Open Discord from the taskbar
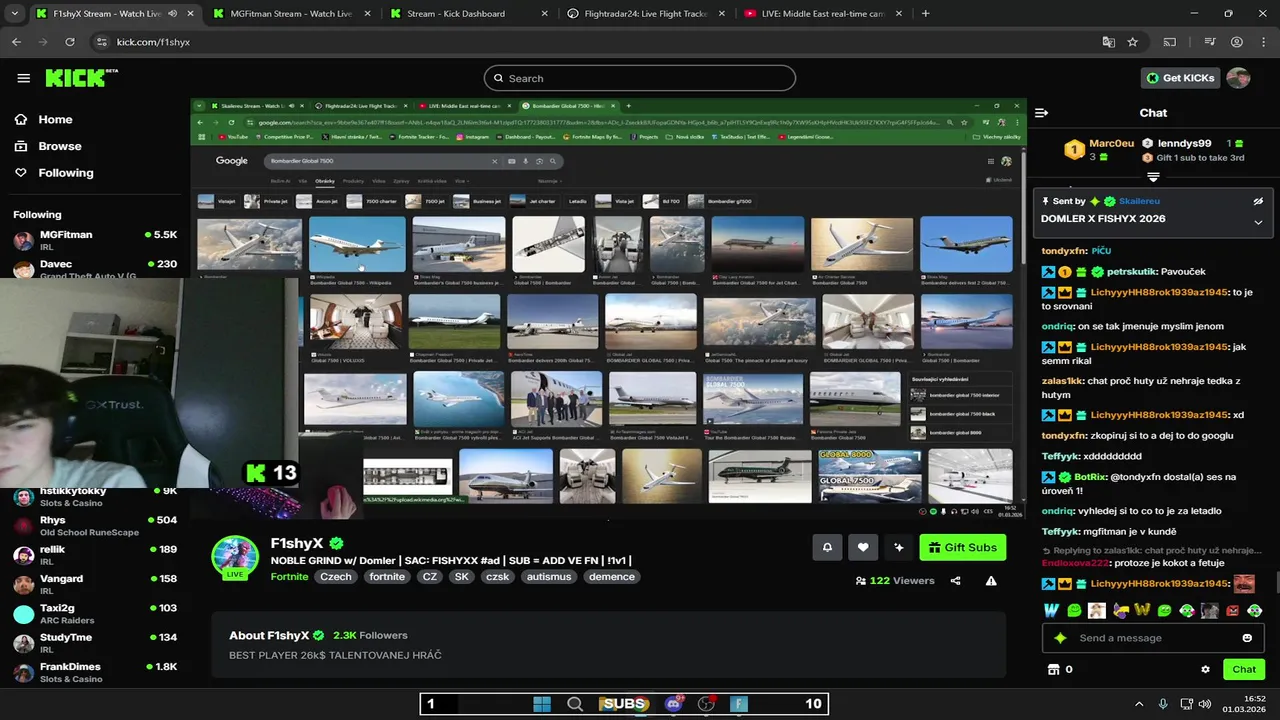 pyautogui.click(x=674, y=704)
